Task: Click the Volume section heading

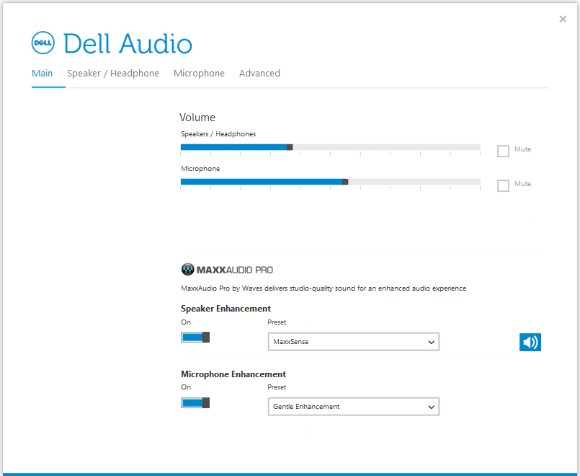Action: coord(197,117)
